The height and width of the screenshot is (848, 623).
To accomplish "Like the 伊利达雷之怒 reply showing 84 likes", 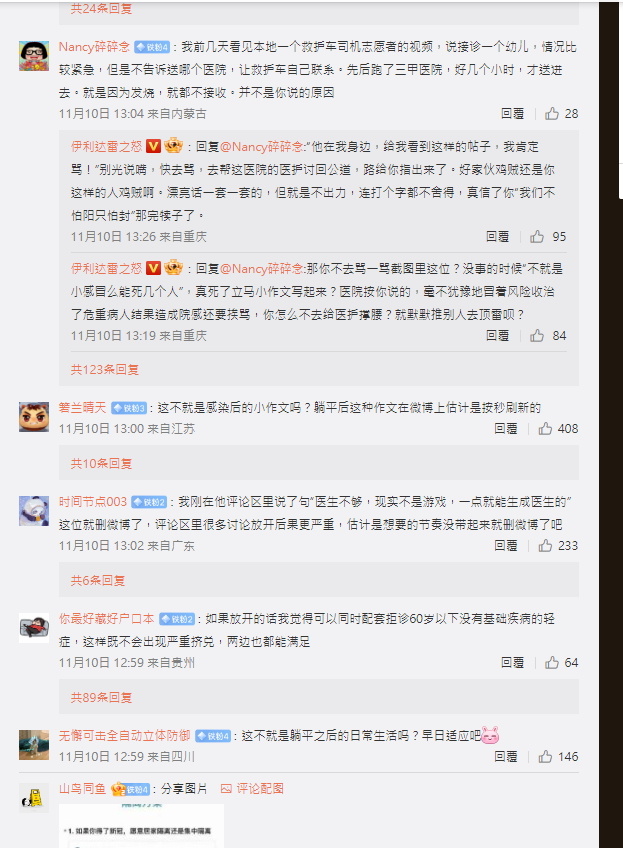I will (x=537, y=335).
